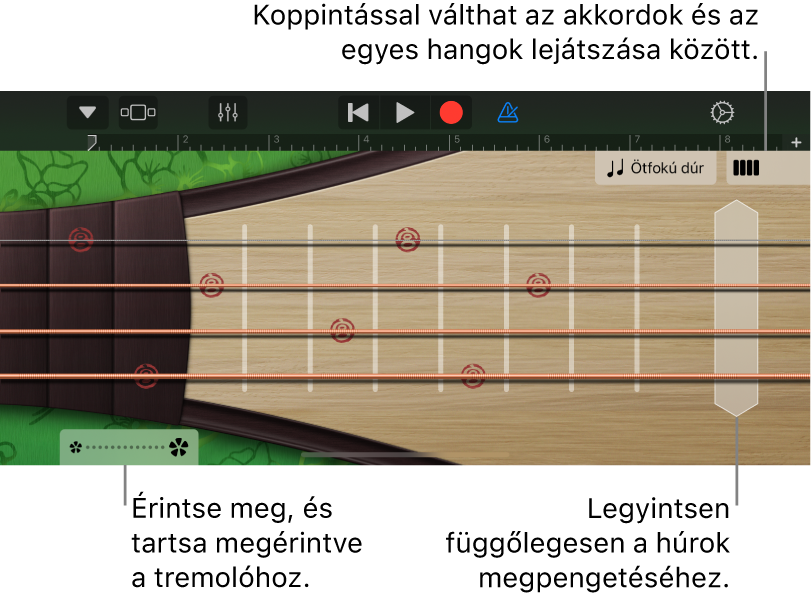Click bar 4 on the ruler
811x604 pixels.
pos(366,140)
